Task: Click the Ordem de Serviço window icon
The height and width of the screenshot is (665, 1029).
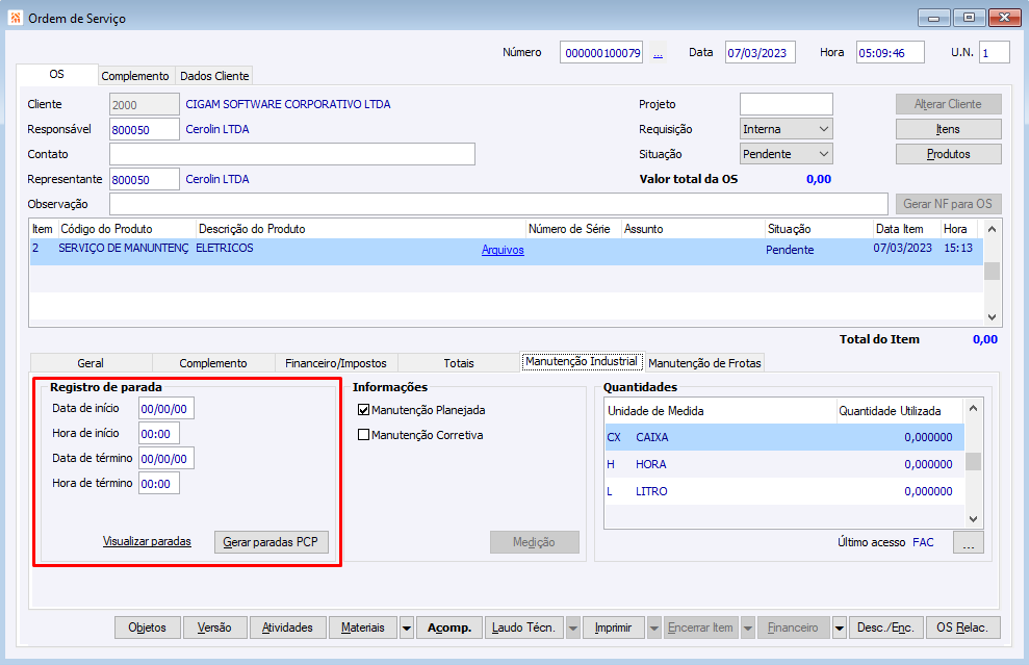Action: (x=15, y=18)
